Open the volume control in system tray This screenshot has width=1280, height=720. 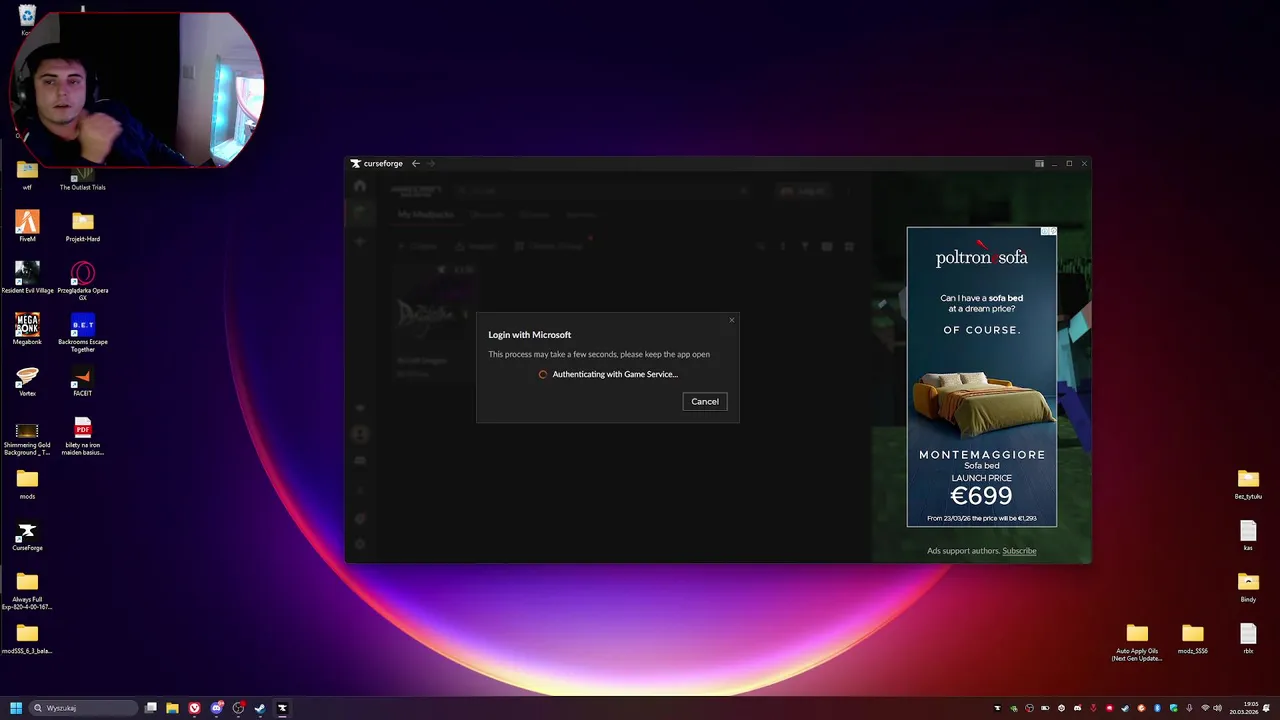[x=1217, y=708]
